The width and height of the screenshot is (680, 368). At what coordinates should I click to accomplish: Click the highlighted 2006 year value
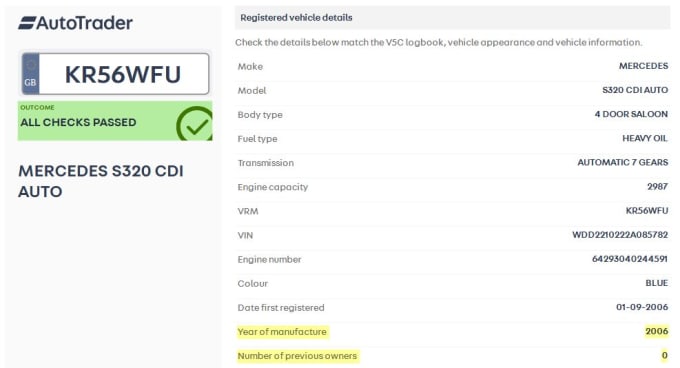click(657, 331)
